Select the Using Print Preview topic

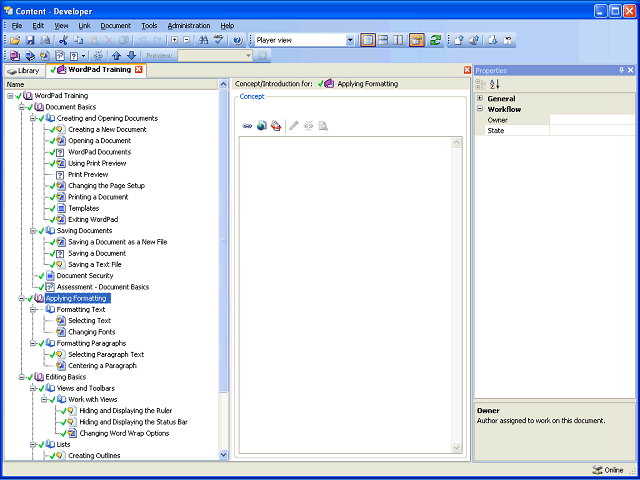pos(97,163)
